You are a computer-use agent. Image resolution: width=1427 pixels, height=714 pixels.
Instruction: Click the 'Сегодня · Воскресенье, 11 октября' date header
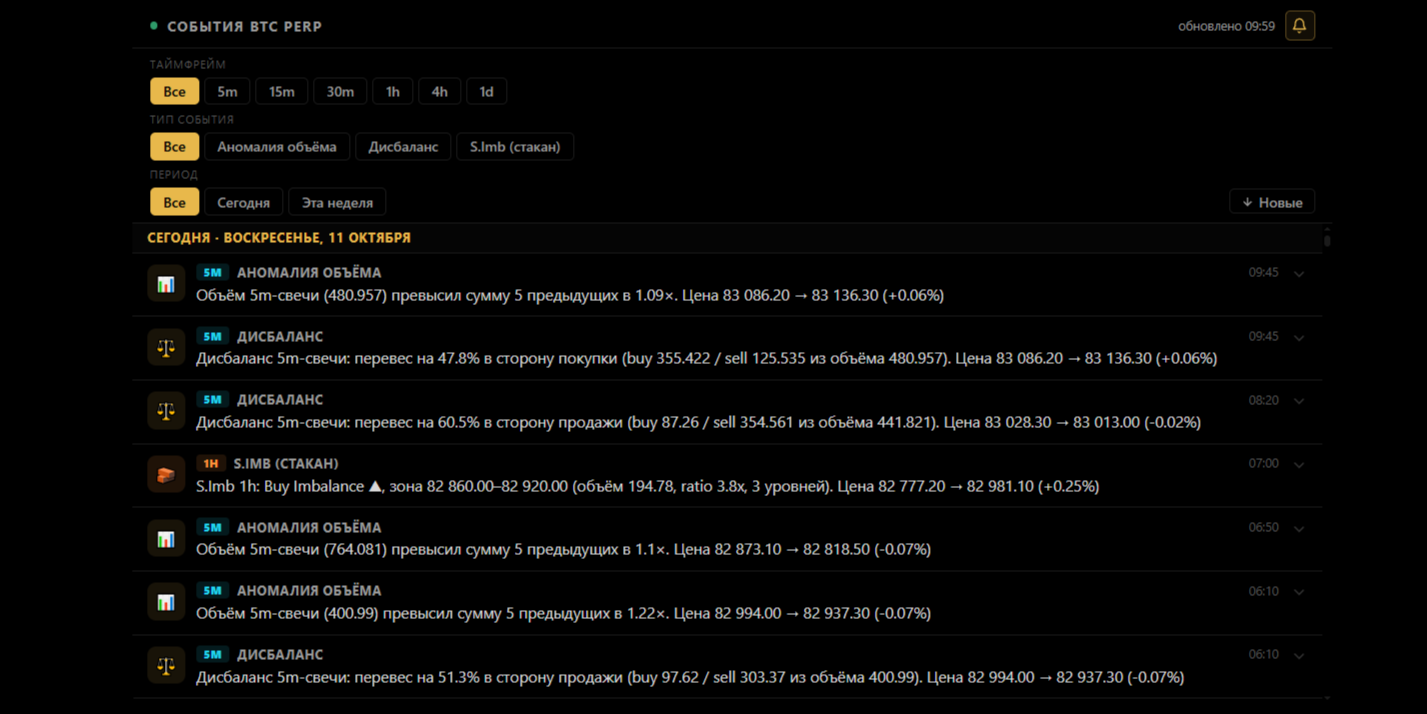click(x=279, y=238)
